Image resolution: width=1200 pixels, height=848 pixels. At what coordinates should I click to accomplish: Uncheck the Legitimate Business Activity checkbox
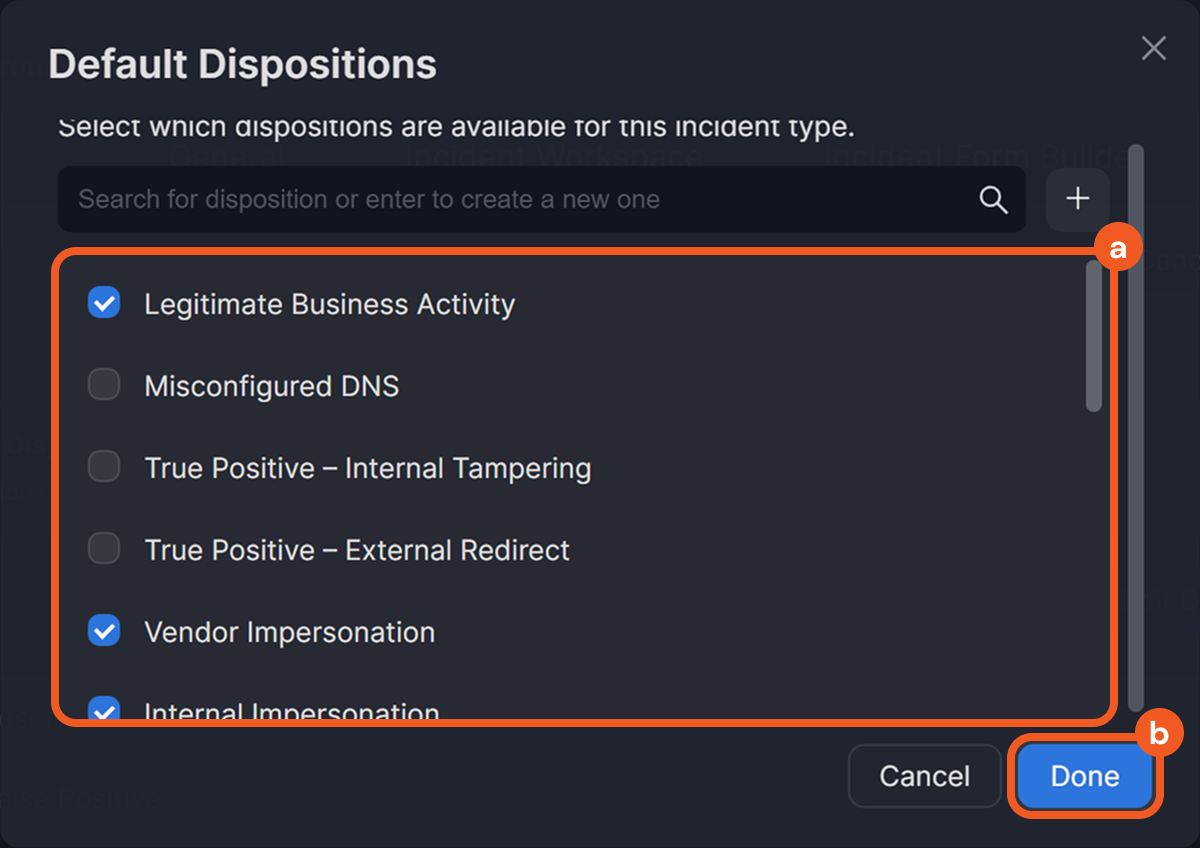point(104,303)
